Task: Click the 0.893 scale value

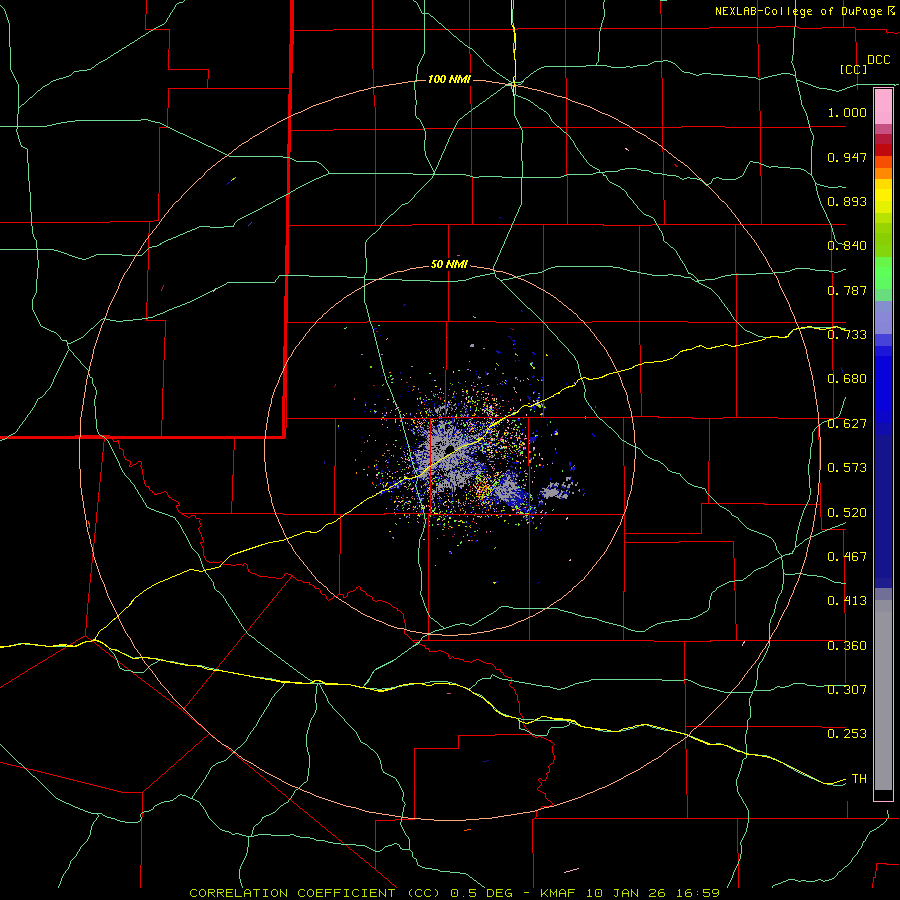Action: [x=847, y=201]
